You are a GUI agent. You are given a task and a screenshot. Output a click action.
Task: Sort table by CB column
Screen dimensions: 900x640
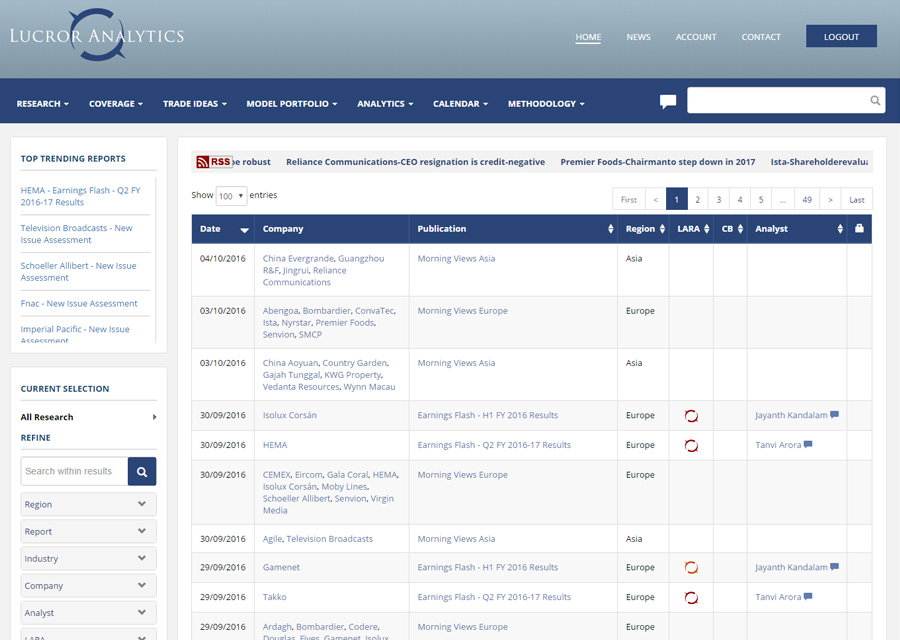(x=740, y=229)
